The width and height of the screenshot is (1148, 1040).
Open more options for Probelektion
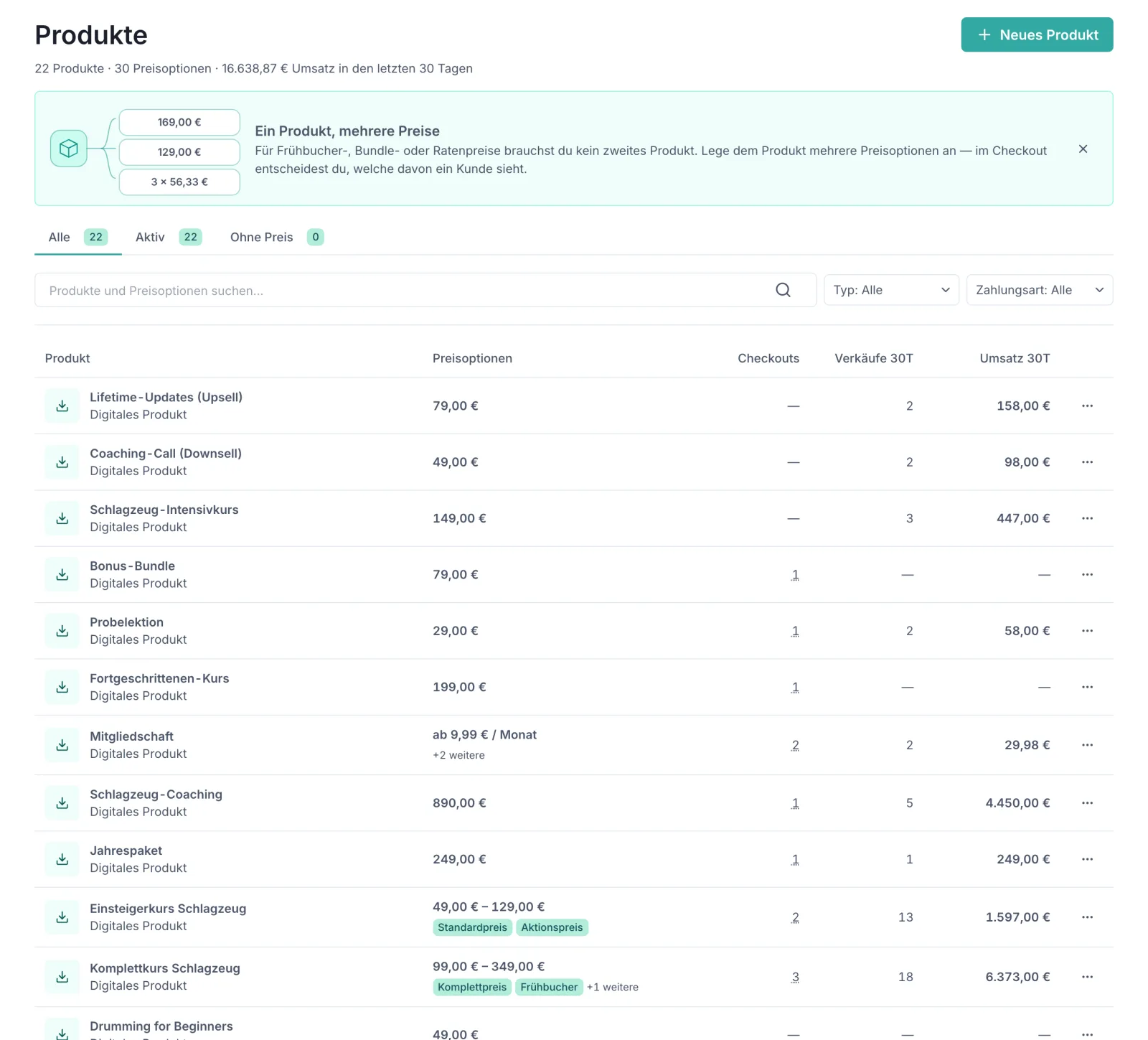tap(1087, 631)
